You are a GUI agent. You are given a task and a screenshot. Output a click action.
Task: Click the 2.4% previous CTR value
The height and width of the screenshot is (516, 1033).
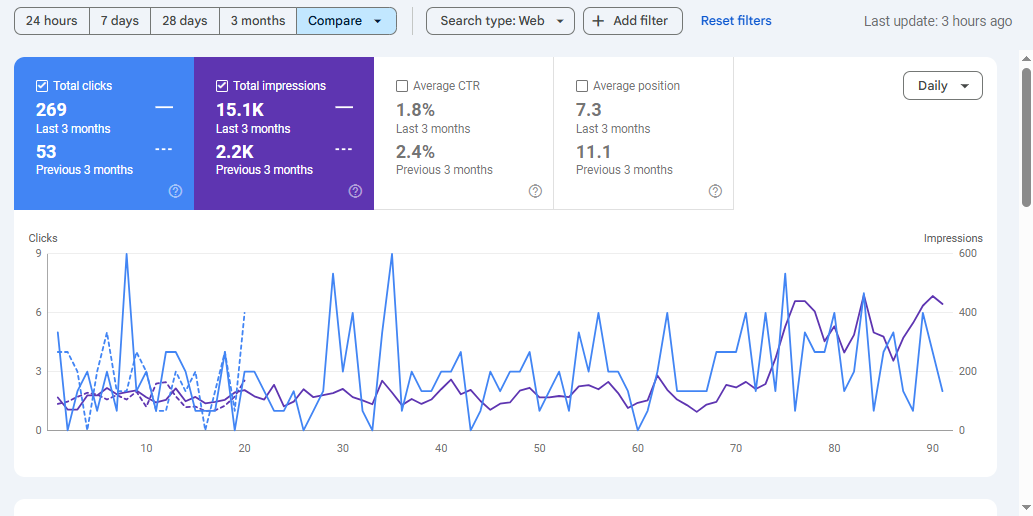coord(415,152)
